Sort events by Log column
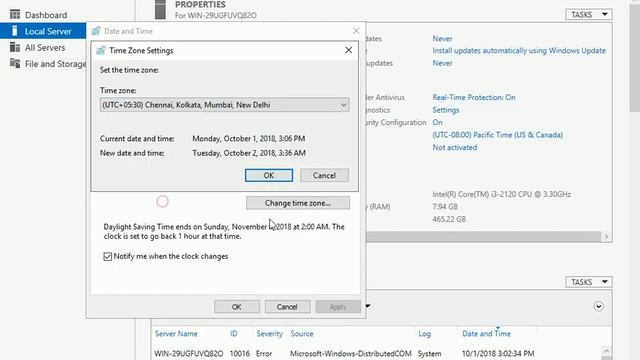This screenshot has width=640, height=360. pyautogui.click(x=424, y=333)
